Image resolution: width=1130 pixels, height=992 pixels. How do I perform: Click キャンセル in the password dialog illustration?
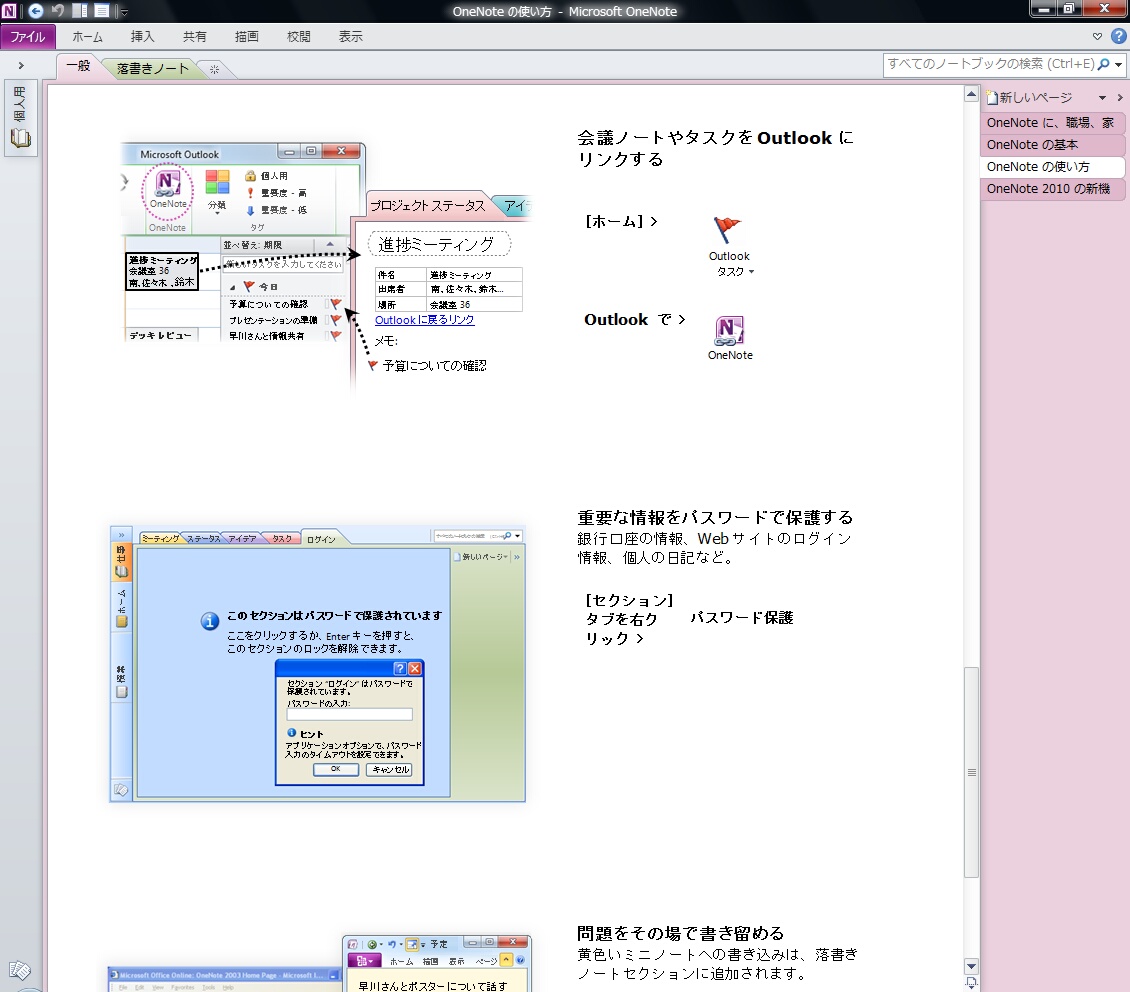coord(390,769)
